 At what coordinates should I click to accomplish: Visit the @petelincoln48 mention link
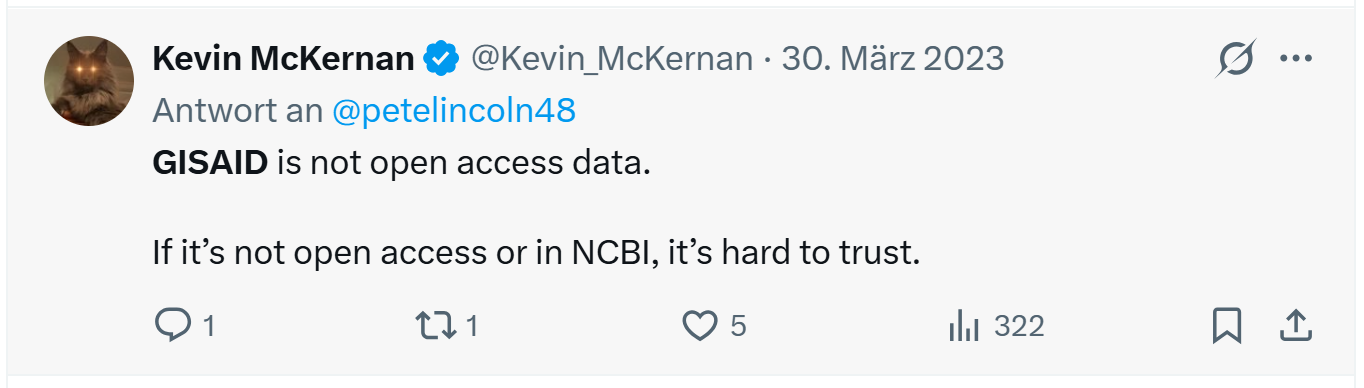pos(454,110)
